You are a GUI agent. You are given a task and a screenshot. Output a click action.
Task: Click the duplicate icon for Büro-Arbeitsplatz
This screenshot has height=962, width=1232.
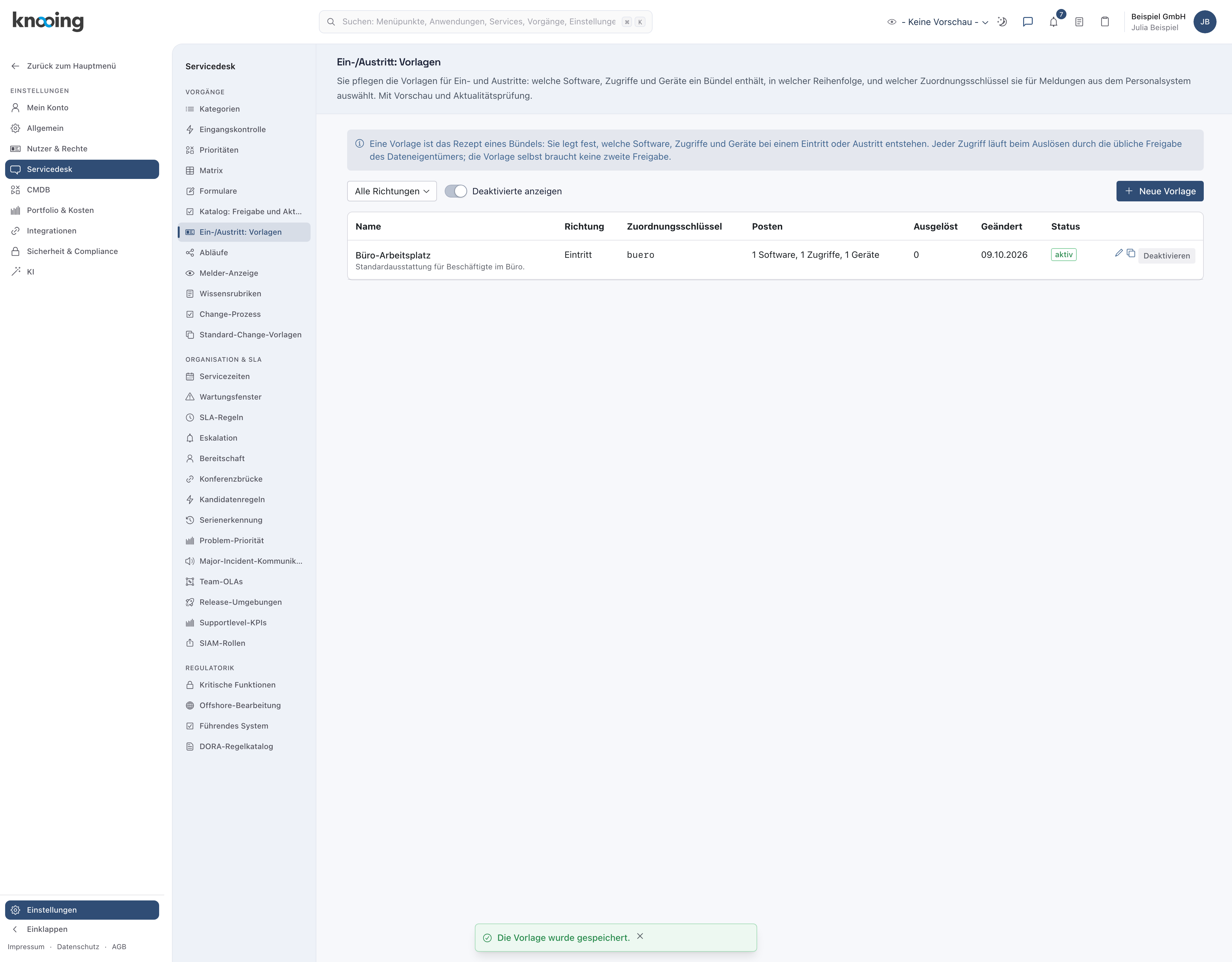(x=1131, y=253)
